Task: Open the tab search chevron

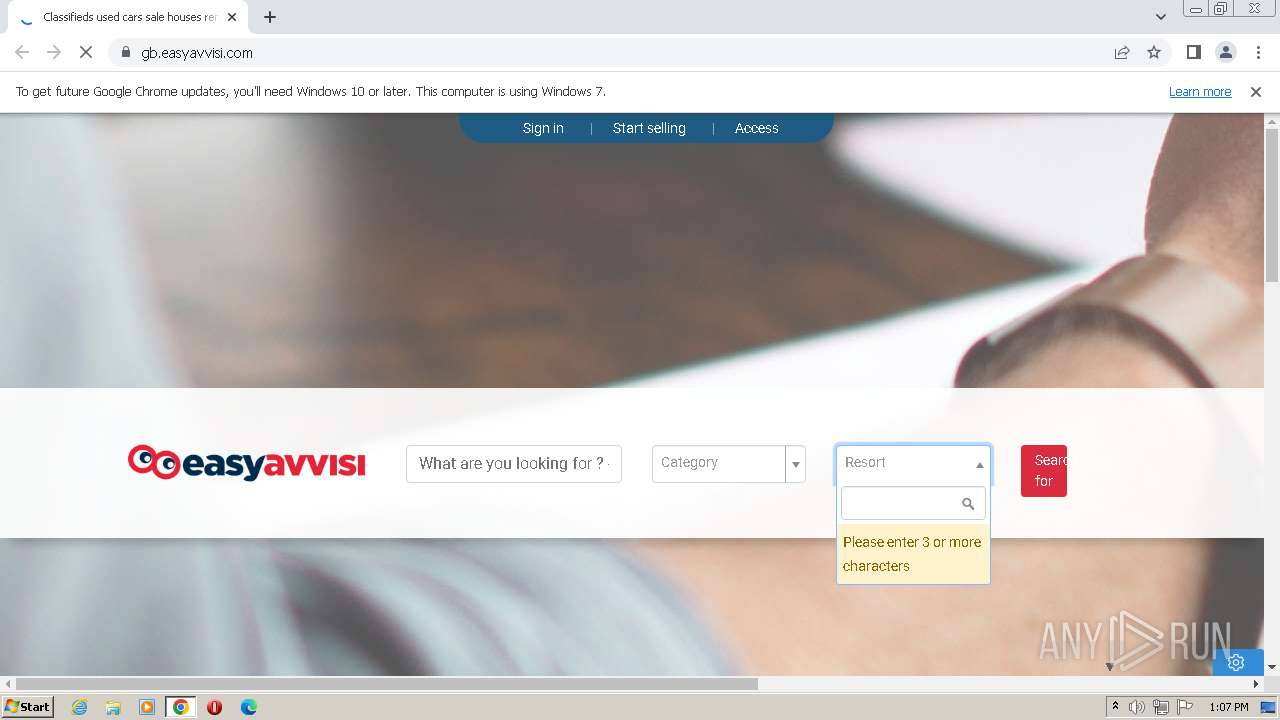Action: [1160, 17]
